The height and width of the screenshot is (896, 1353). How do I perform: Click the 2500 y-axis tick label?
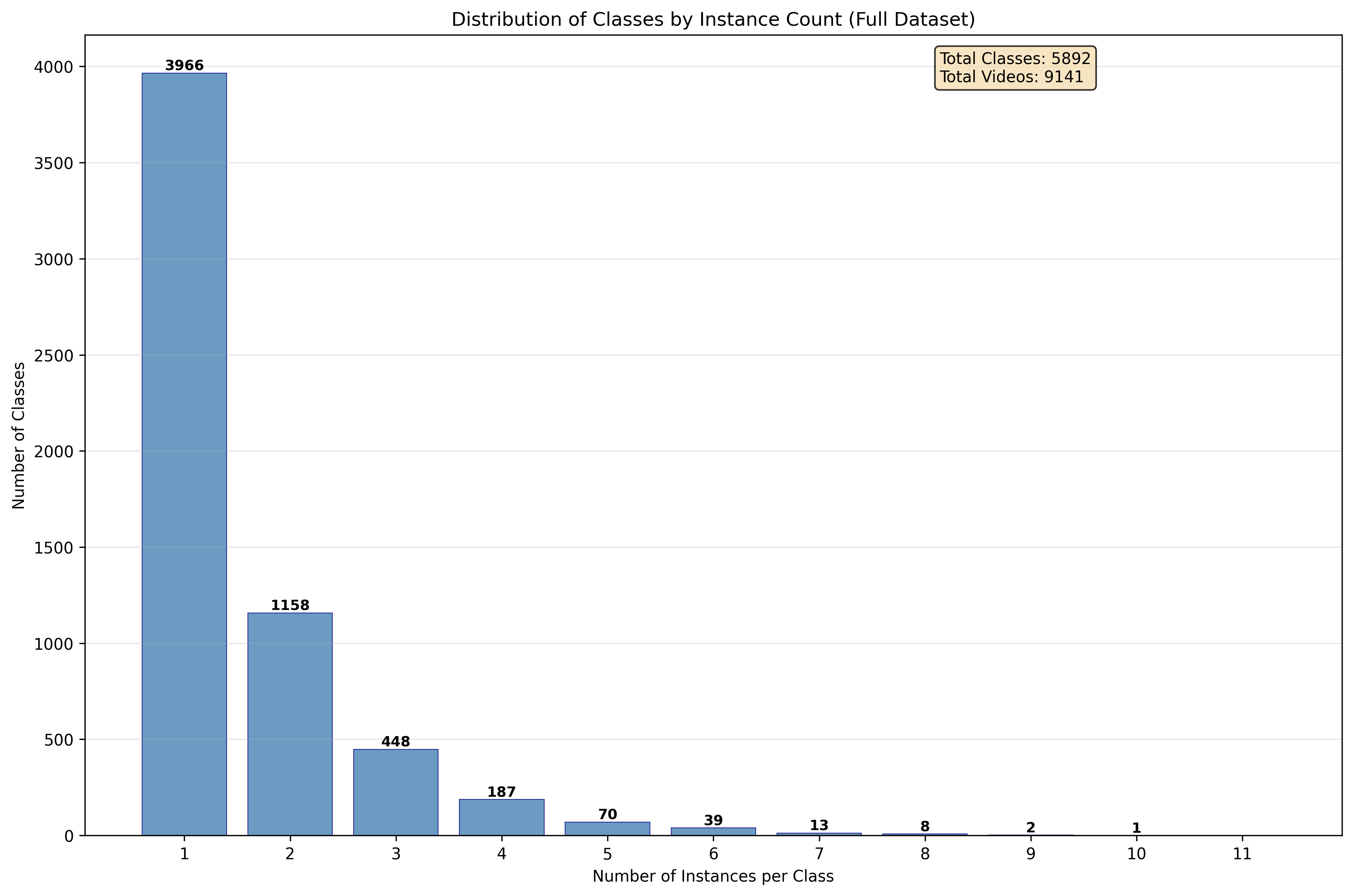pyautogui.click(x=54, y=355)
